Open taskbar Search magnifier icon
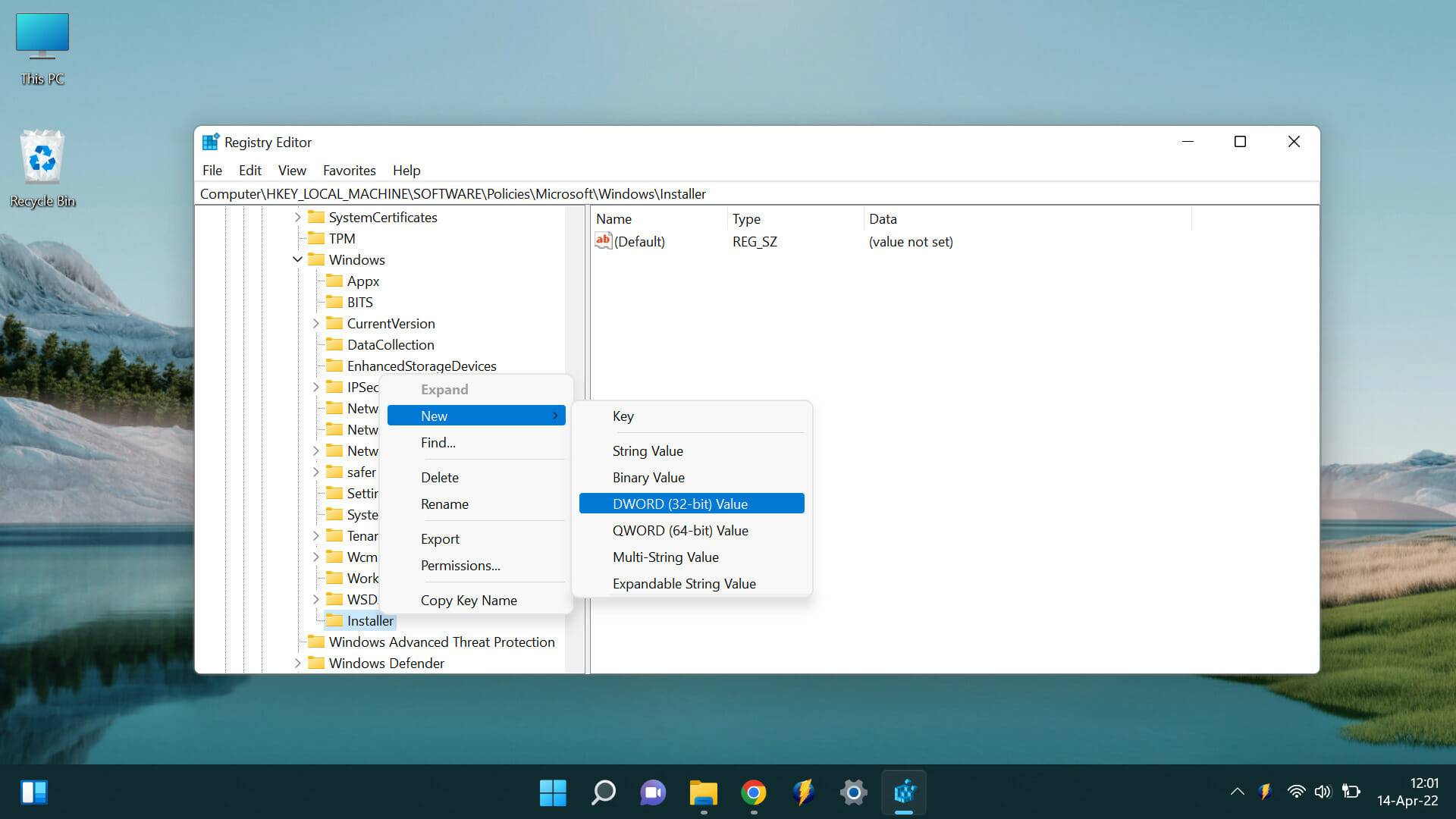This screenshot has height=819, width=1456. (x=603, y=792)
